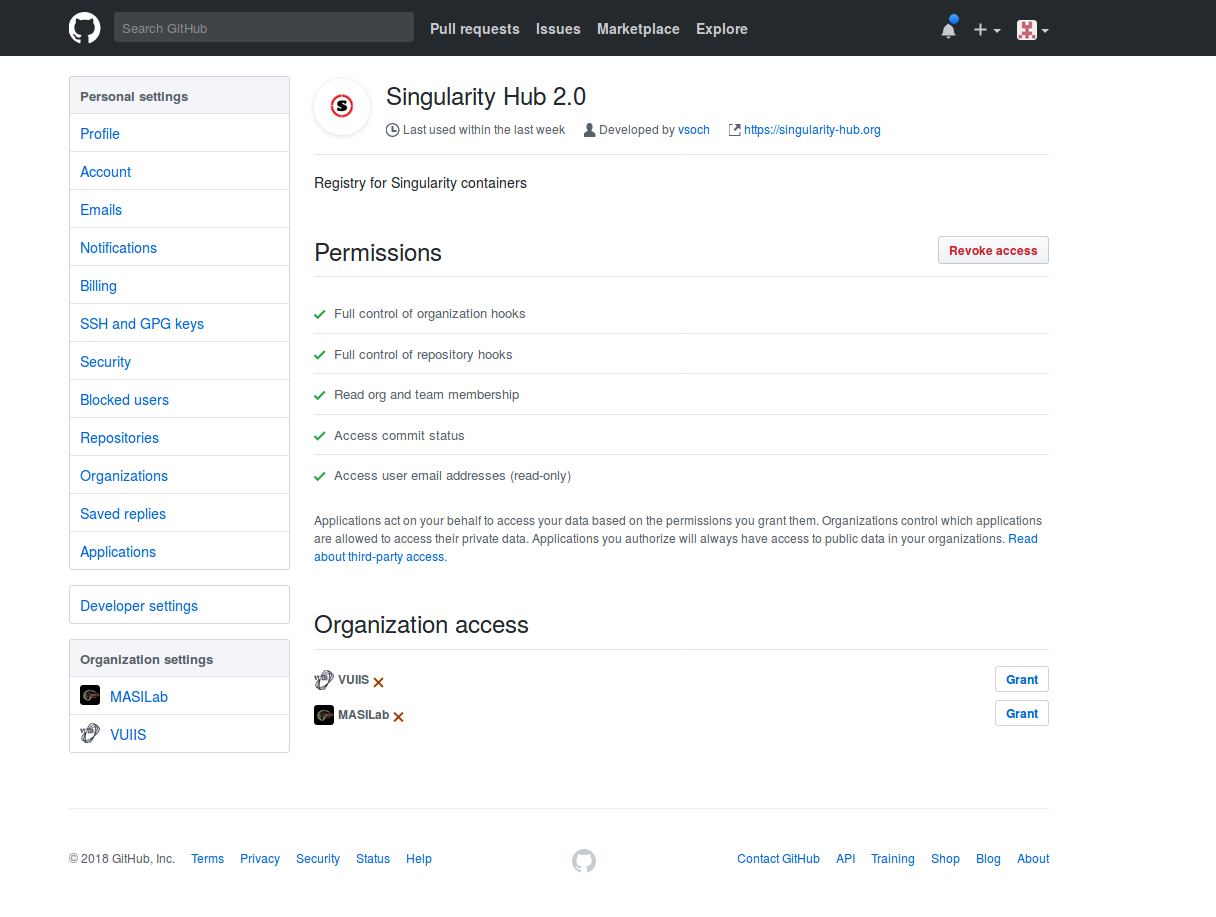Click the Singularity Hub 2.0 application logo
Viewport: 1216px width, 917px height.
pos(341,107)
